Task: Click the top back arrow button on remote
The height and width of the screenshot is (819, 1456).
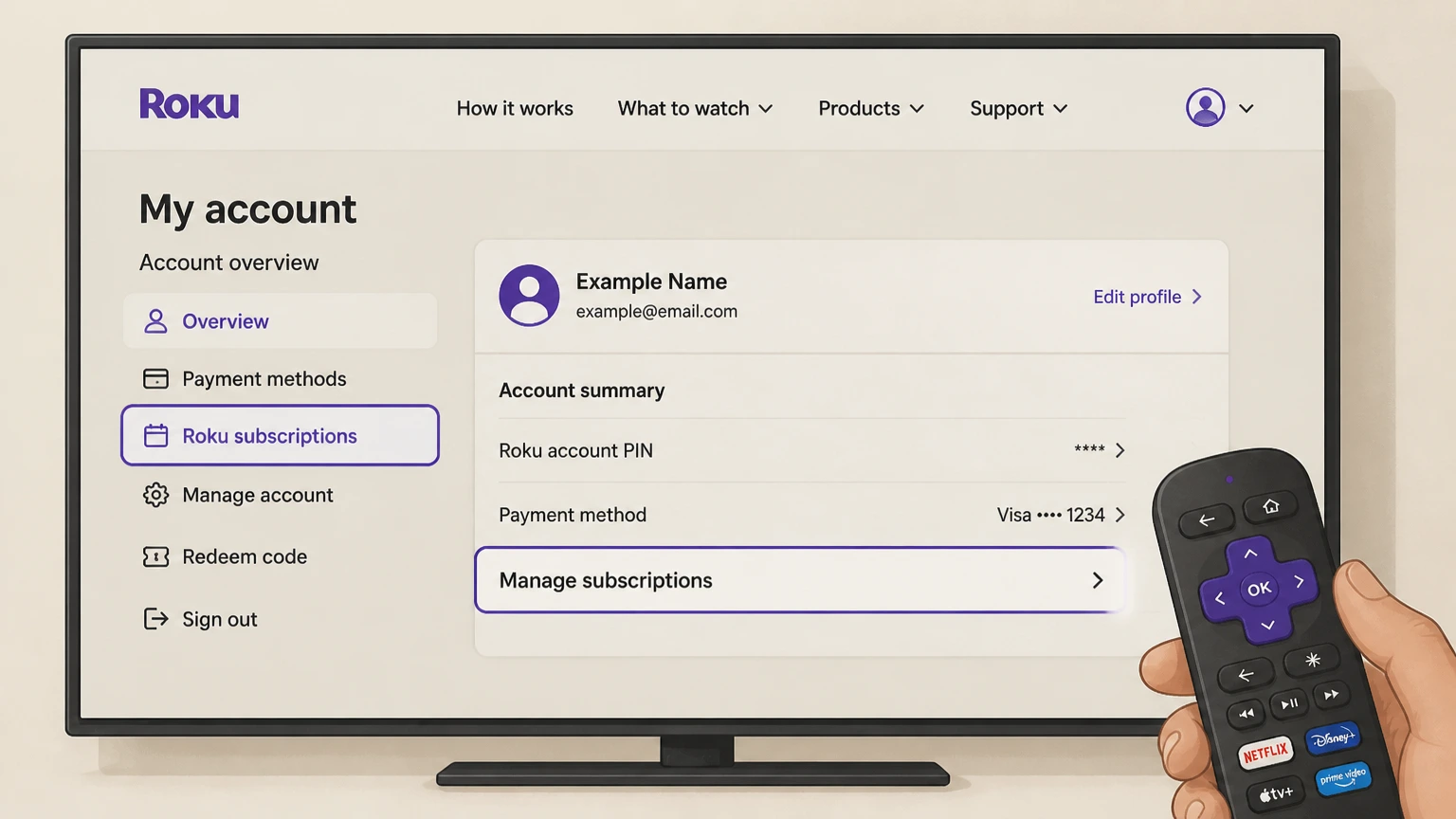Action: pos(1206,520)
